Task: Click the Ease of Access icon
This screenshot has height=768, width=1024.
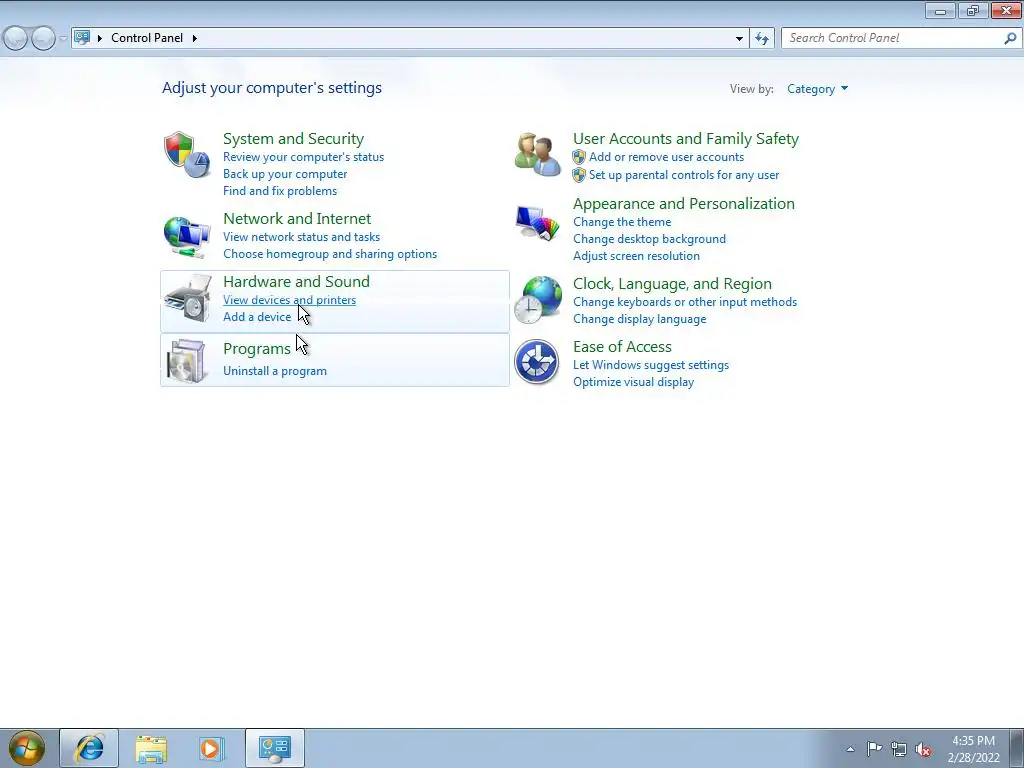Action: pyautogui.click(x=537, y=362)
